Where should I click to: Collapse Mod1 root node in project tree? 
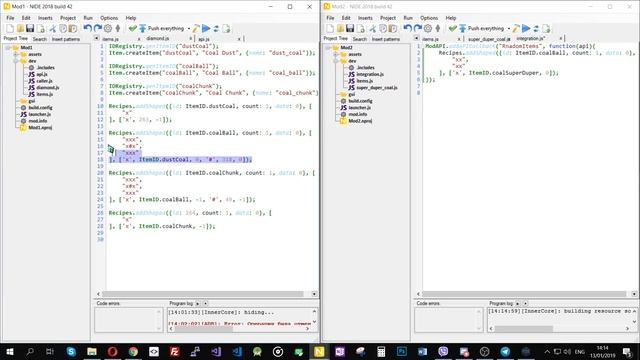tap(7, 48)
